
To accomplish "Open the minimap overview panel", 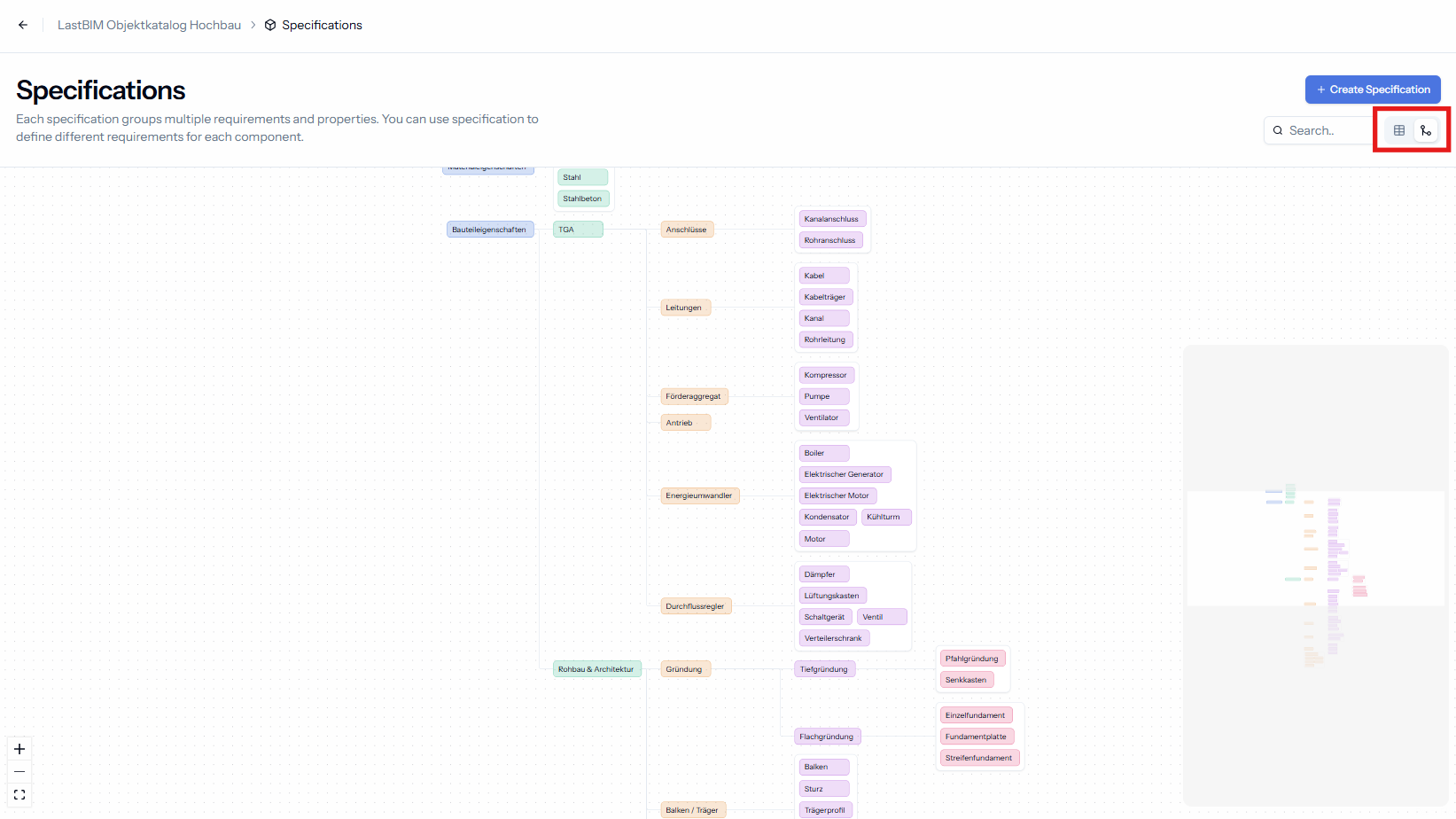I will [x=1316, y=574].
